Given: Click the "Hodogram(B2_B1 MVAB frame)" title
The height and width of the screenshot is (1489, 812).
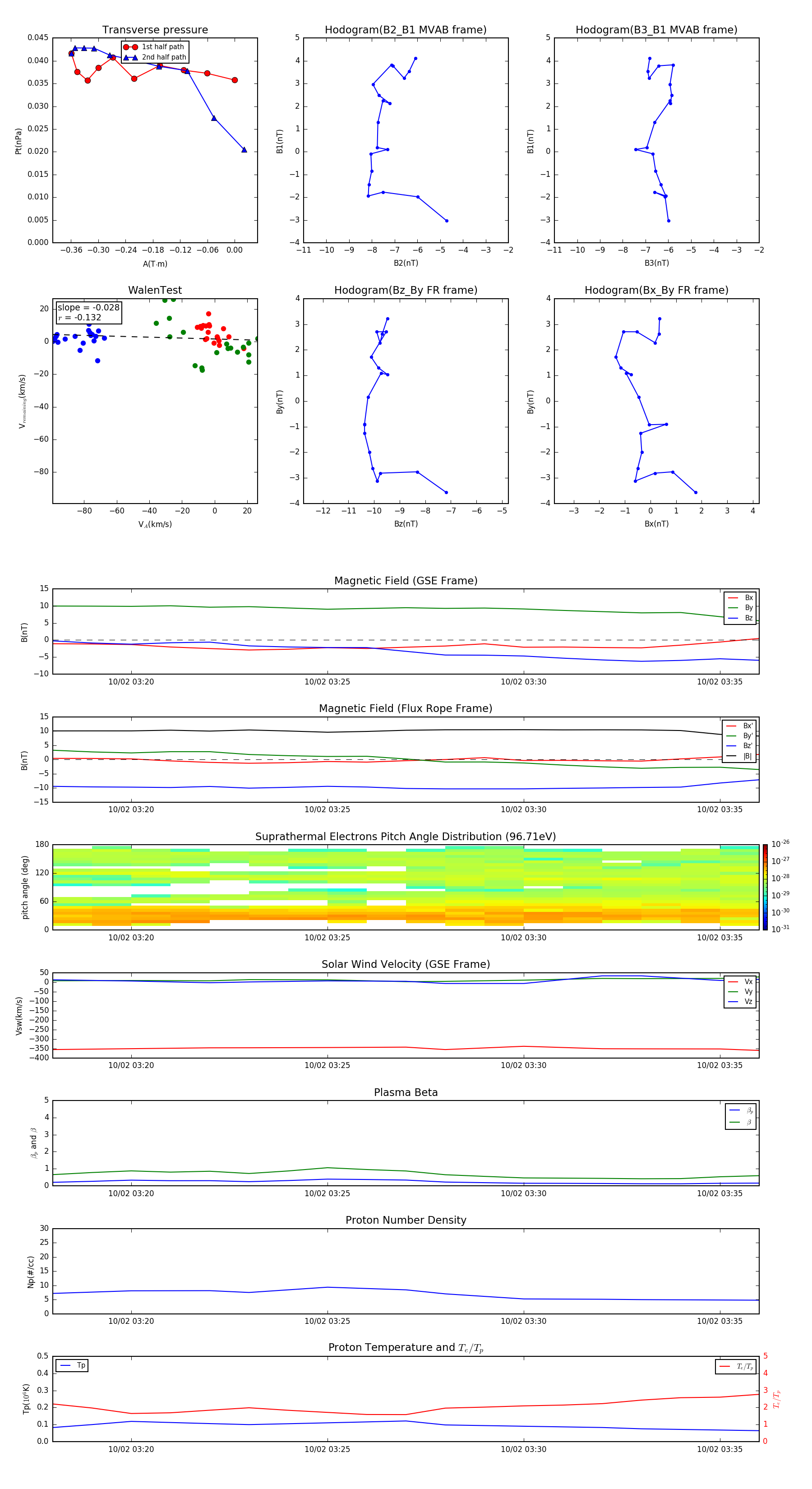Looking at the screenshot, I should coord(406,30).
